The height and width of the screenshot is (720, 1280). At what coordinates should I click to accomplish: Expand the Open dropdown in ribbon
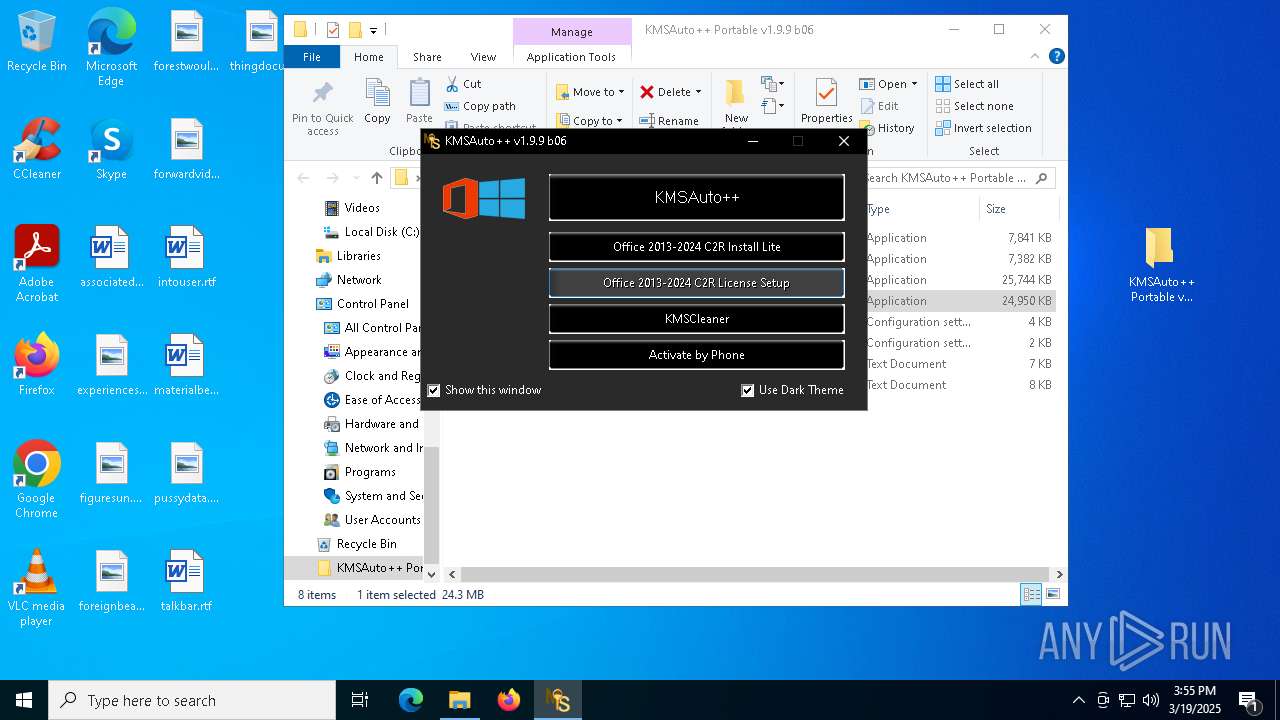pyautogui.click(x=914, y=84)
